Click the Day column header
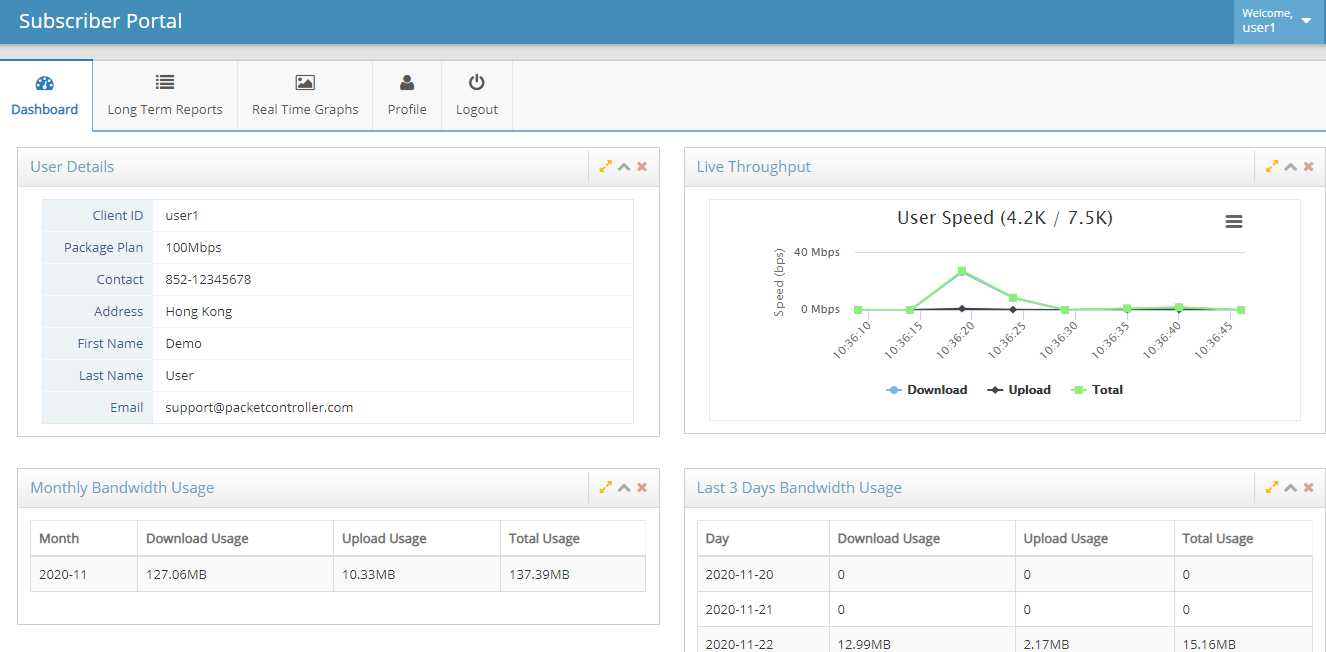Viewport: 1326px width, 652px height. coord(763,538)
